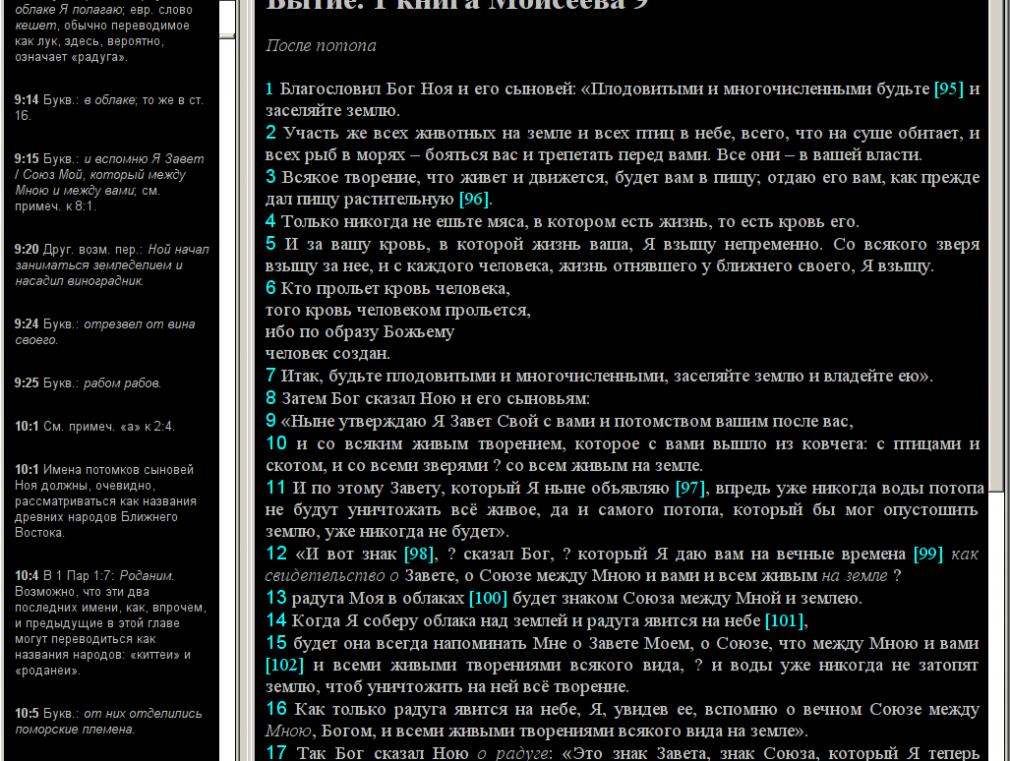The height and width of the screenshot is (761, 1010).
Task: Click the notes panel vertical scrollbar track
Action: click(227, 400)
